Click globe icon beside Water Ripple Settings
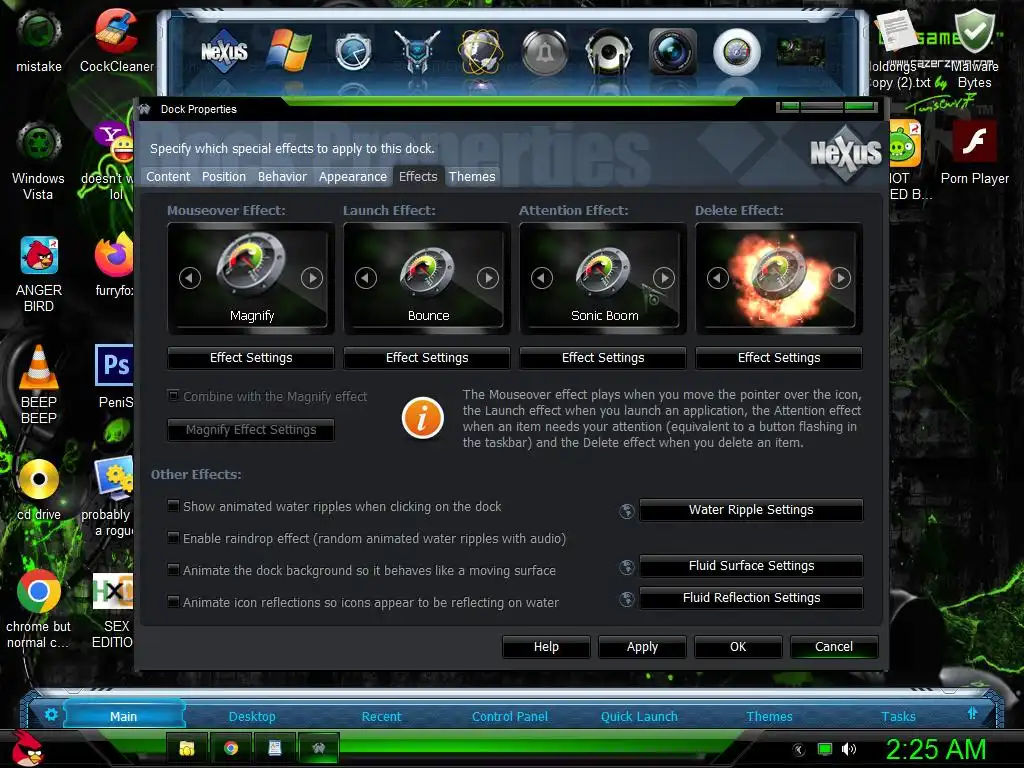Screen dimensions: 1024x768 [627, 511]
